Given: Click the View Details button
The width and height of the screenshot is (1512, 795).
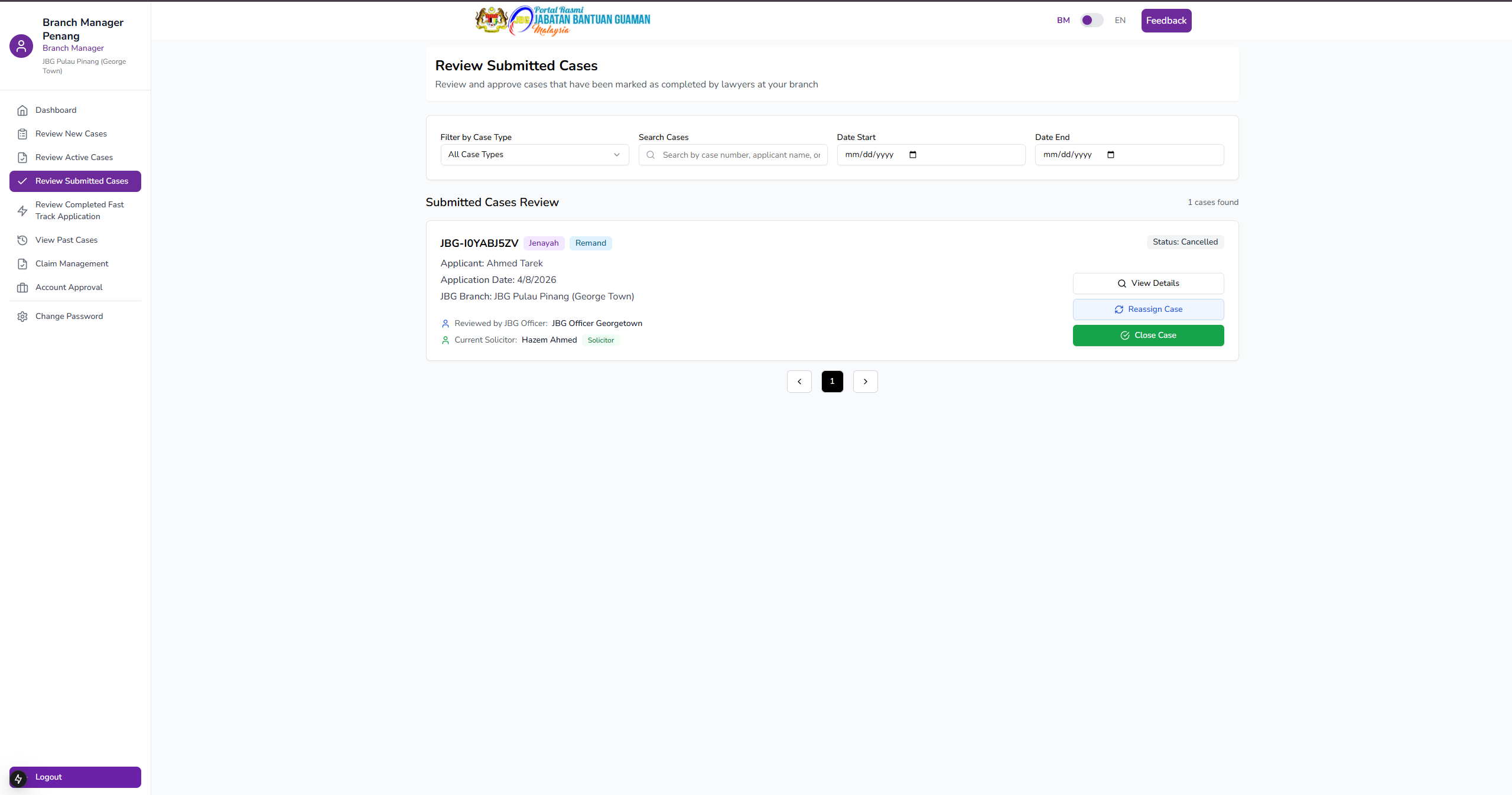Looking at the screenshot, I should point(1147,284).
